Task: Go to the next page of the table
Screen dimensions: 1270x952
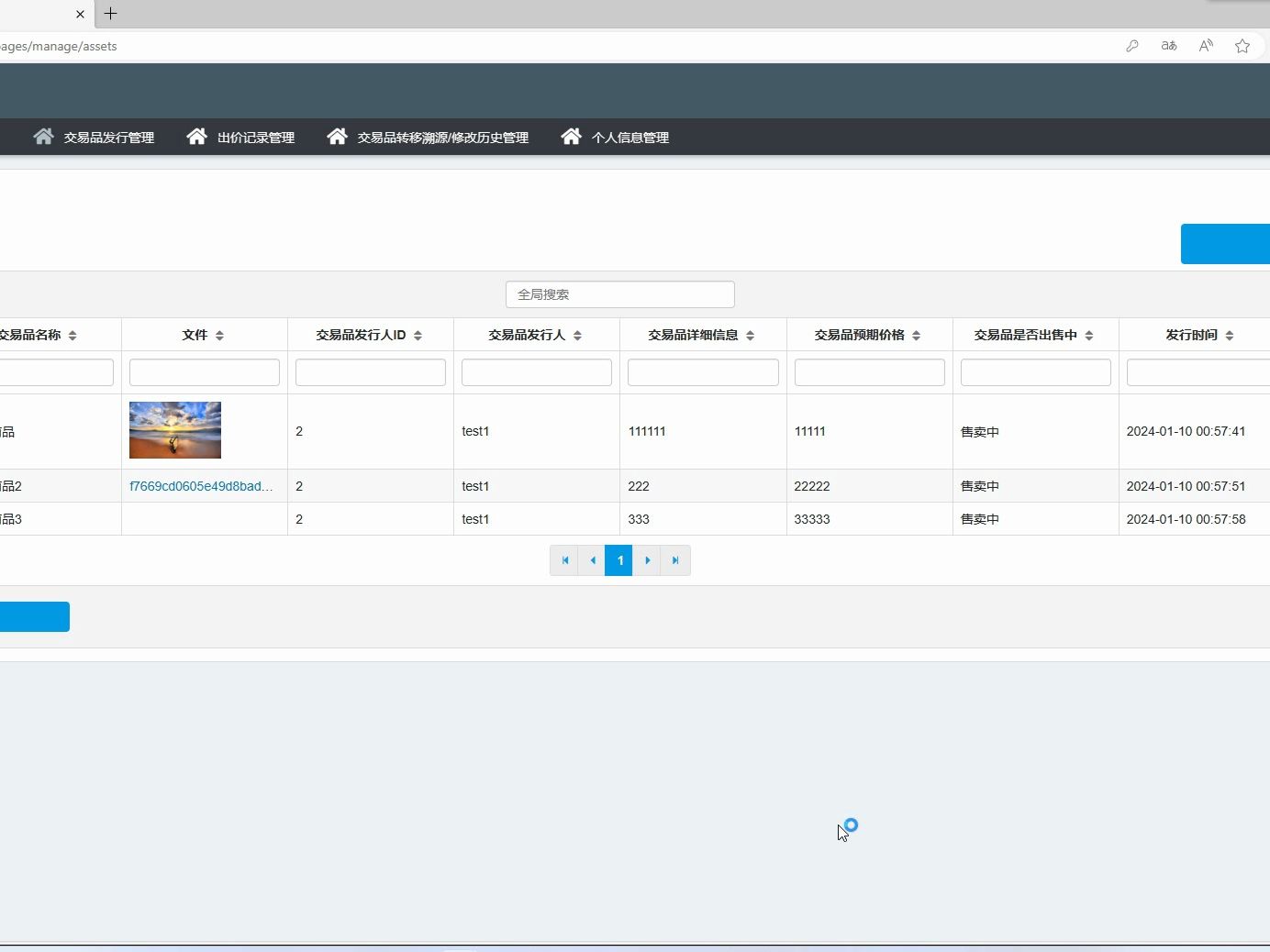Action: click(648, 560)
